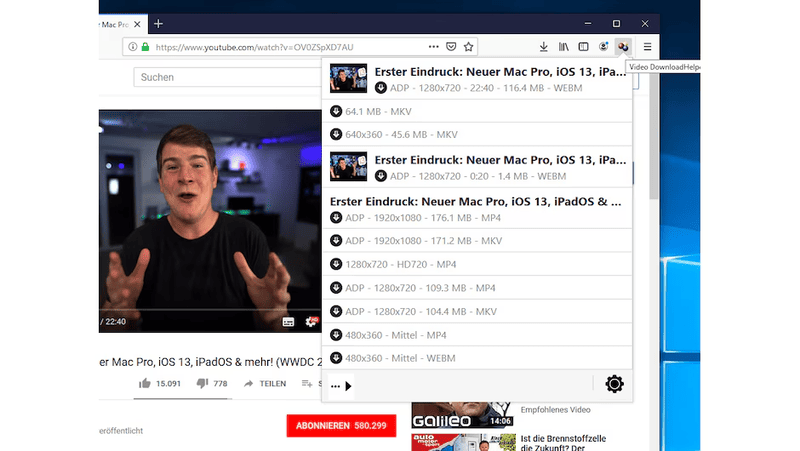Download ADP 1280x720 22:40 116.4 MB WEBM

[381, 88]
